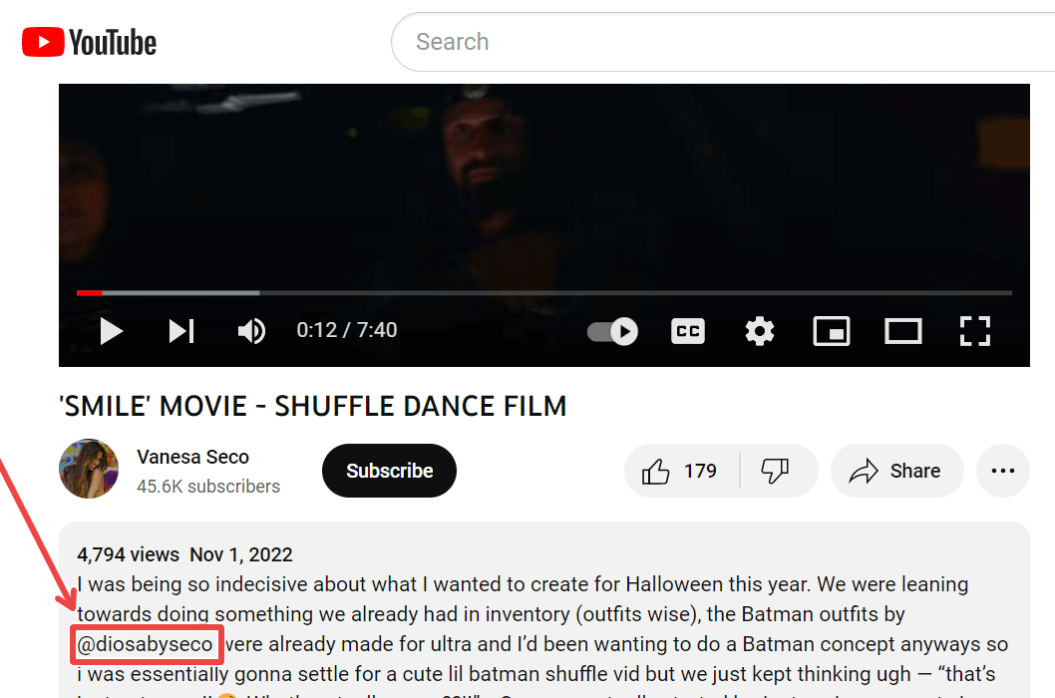Enable theater mode
The width and height of the screenshot is (1055, 698).
coord(903,331)
